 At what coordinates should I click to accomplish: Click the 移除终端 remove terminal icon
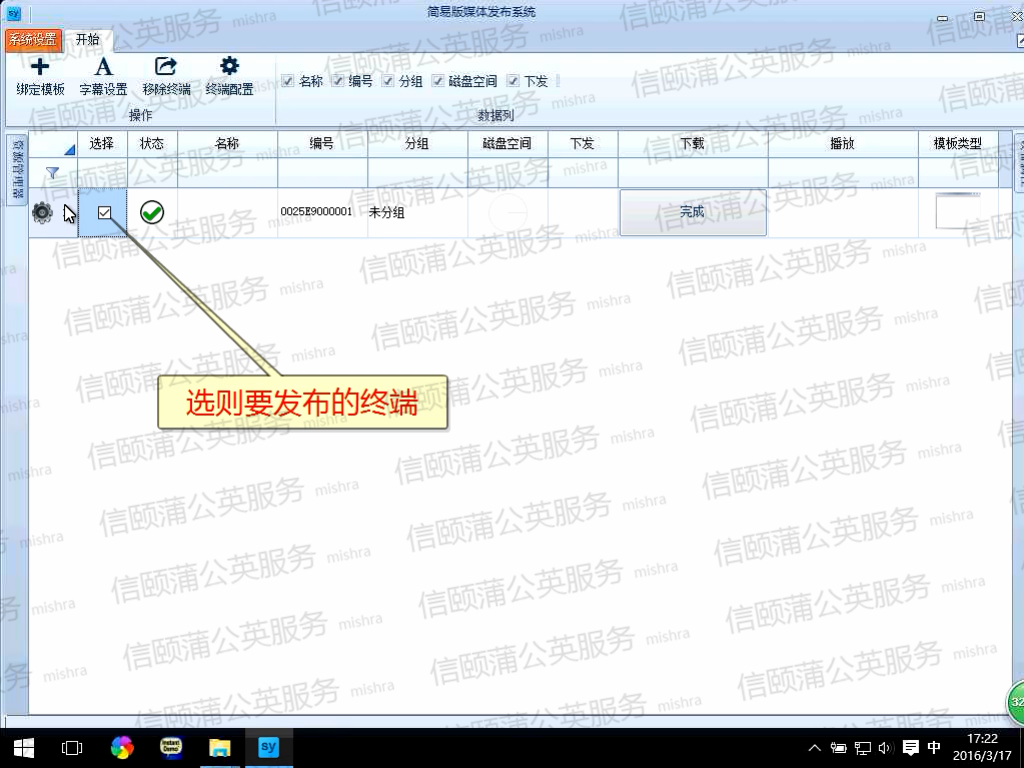(x=166, y=68)
